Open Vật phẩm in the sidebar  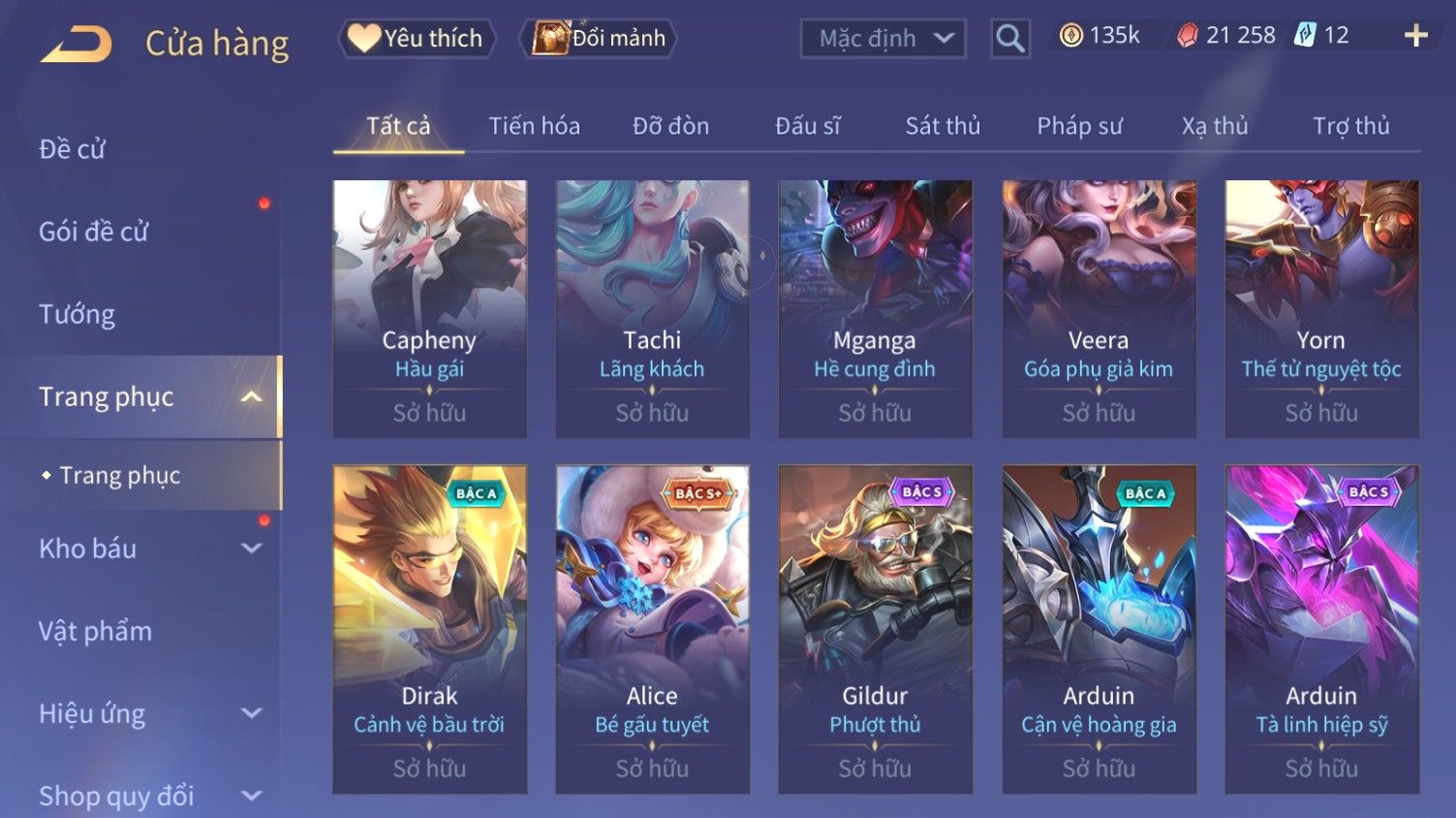click(x=95, y=631)
